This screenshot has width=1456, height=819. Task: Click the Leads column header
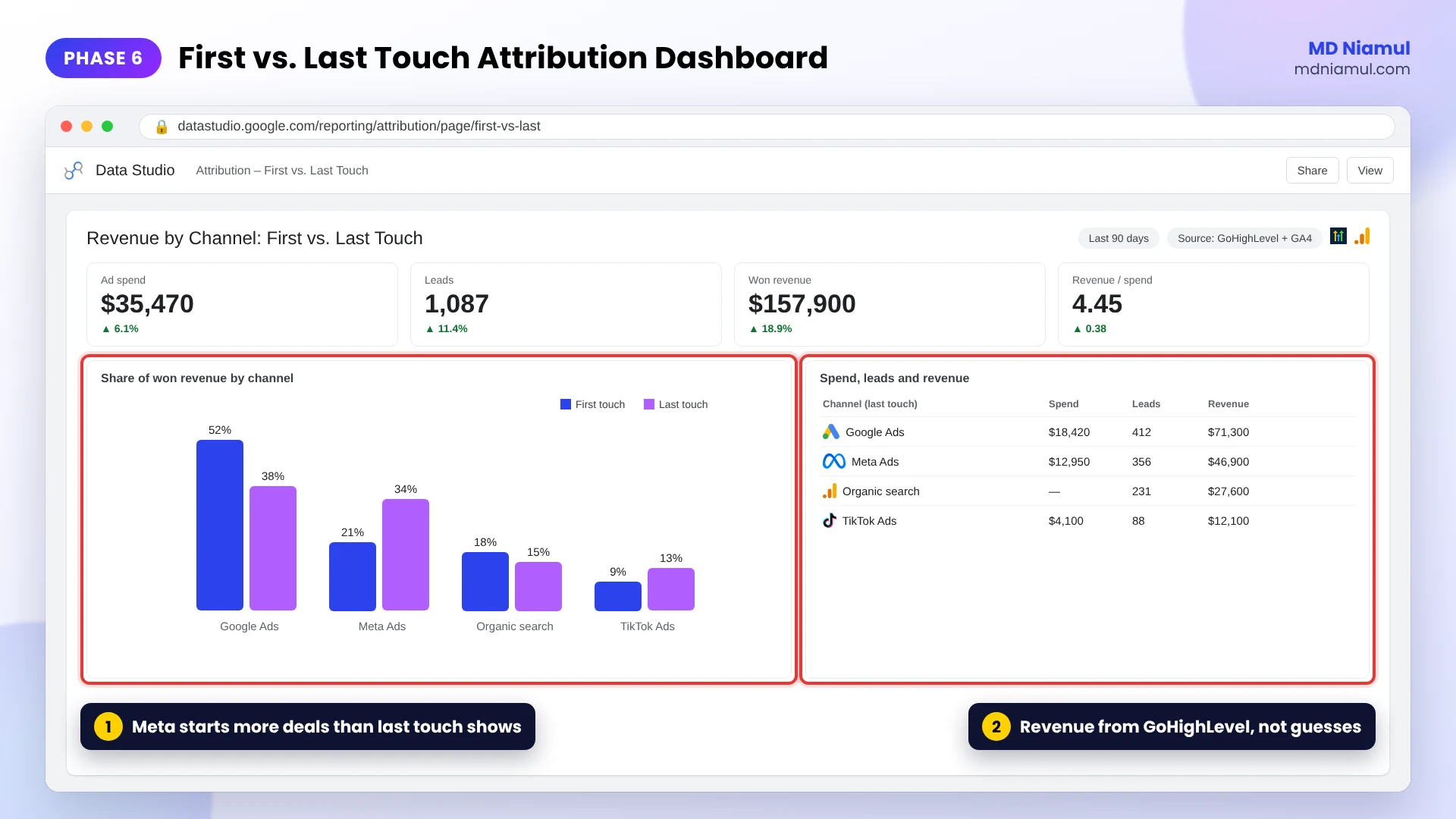[1146, 404]
